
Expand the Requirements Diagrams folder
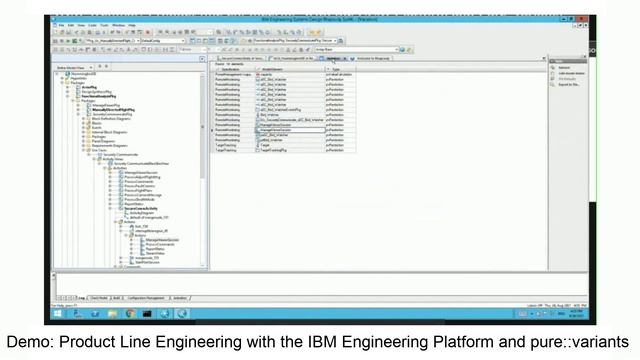click(84, 146)
